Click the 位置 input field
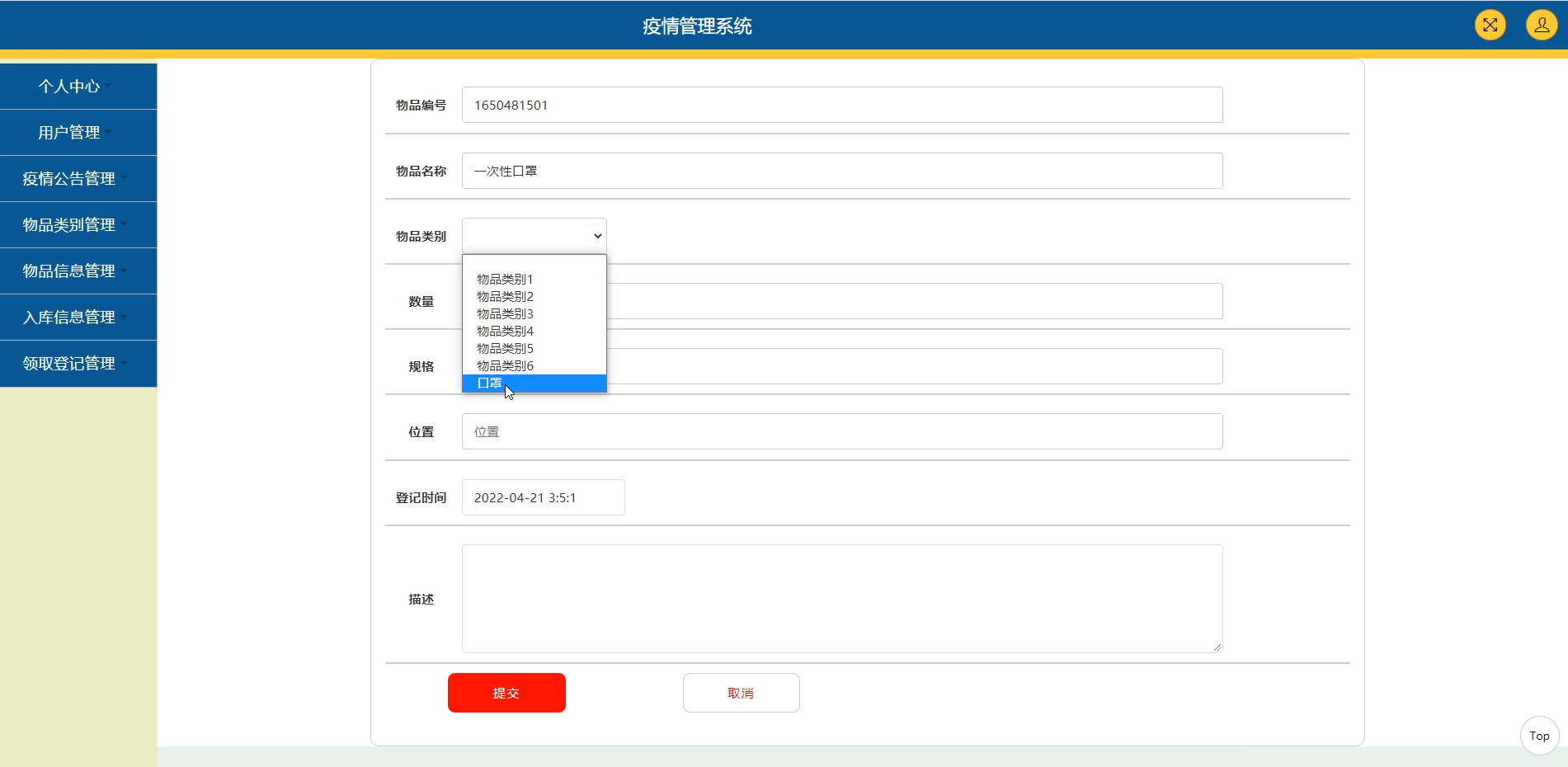1568x767 pixels. (842, 431)
